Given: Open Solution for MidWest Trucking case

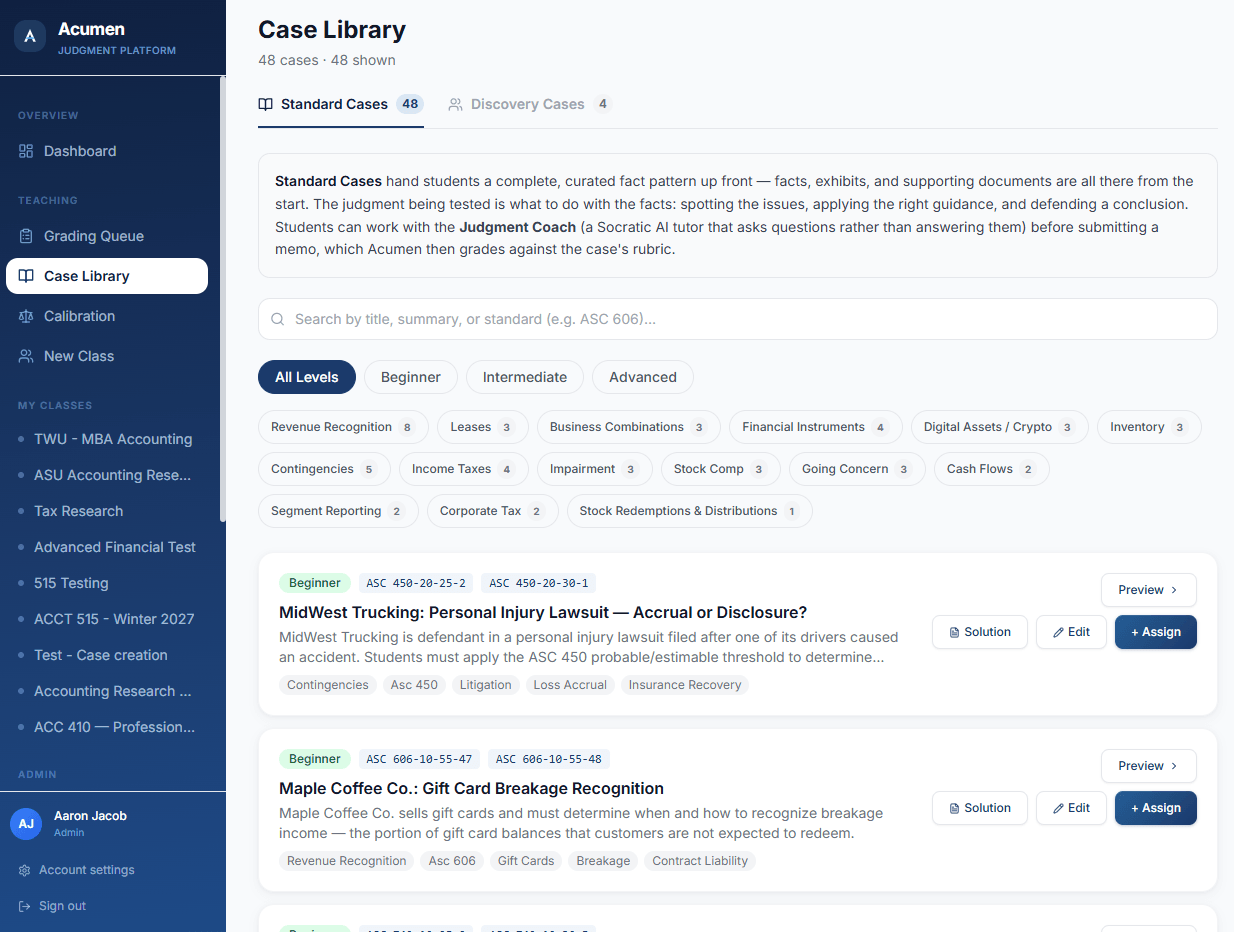Looking at the screenshot, I should [980, 632].
